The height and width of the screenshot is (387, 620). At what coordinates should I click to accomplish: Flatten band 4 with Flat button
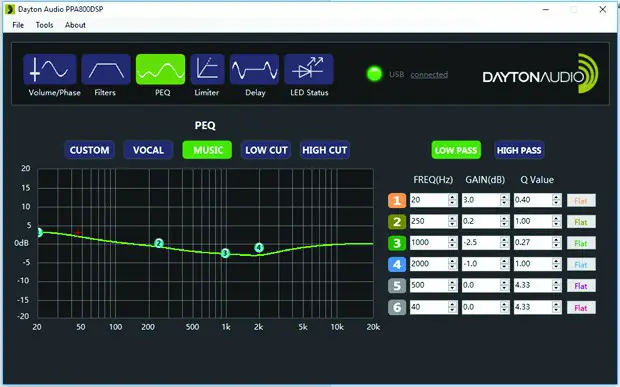click(581, 264)
